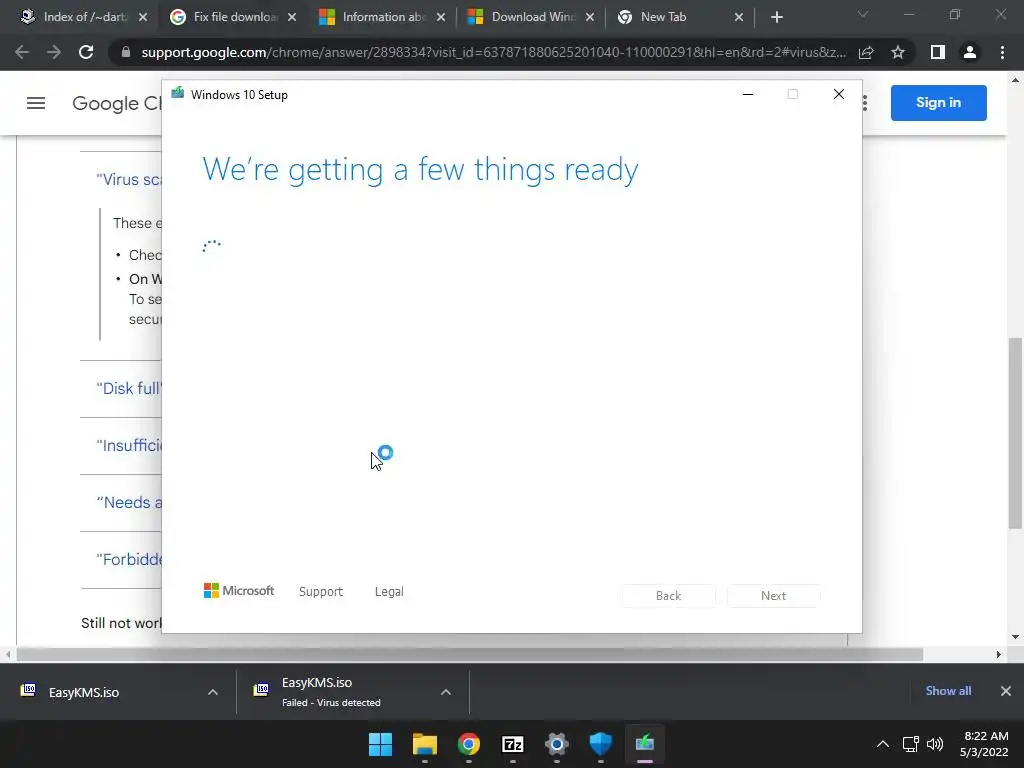
Task: Expand the "Insufficient" help section
Action: point(129,445)
